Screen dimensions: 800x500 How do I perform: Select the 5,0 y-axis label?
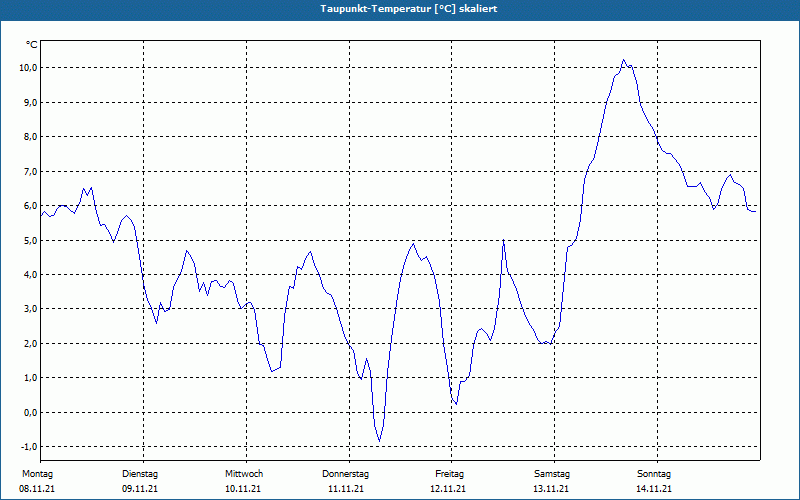click(30, 240)
